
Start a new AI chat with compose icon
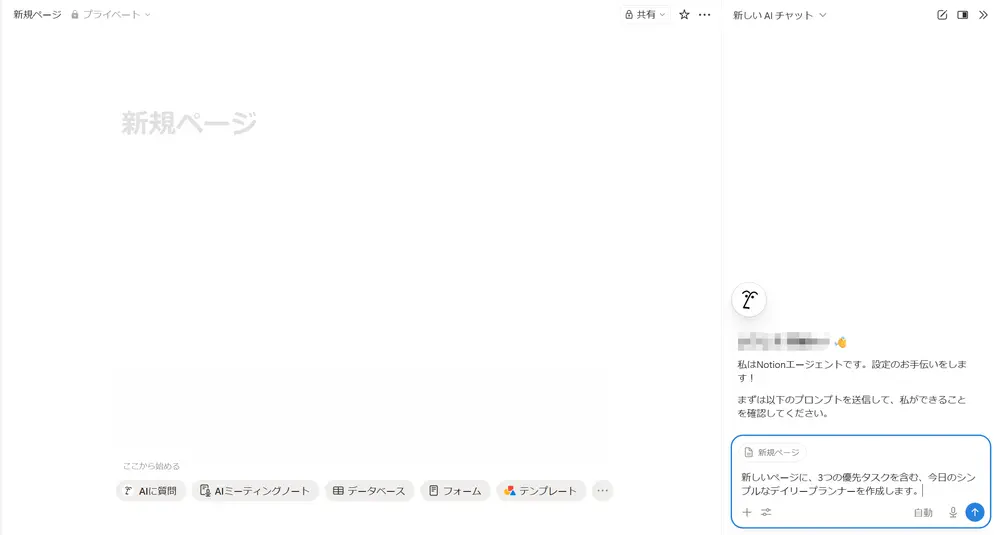942,15
